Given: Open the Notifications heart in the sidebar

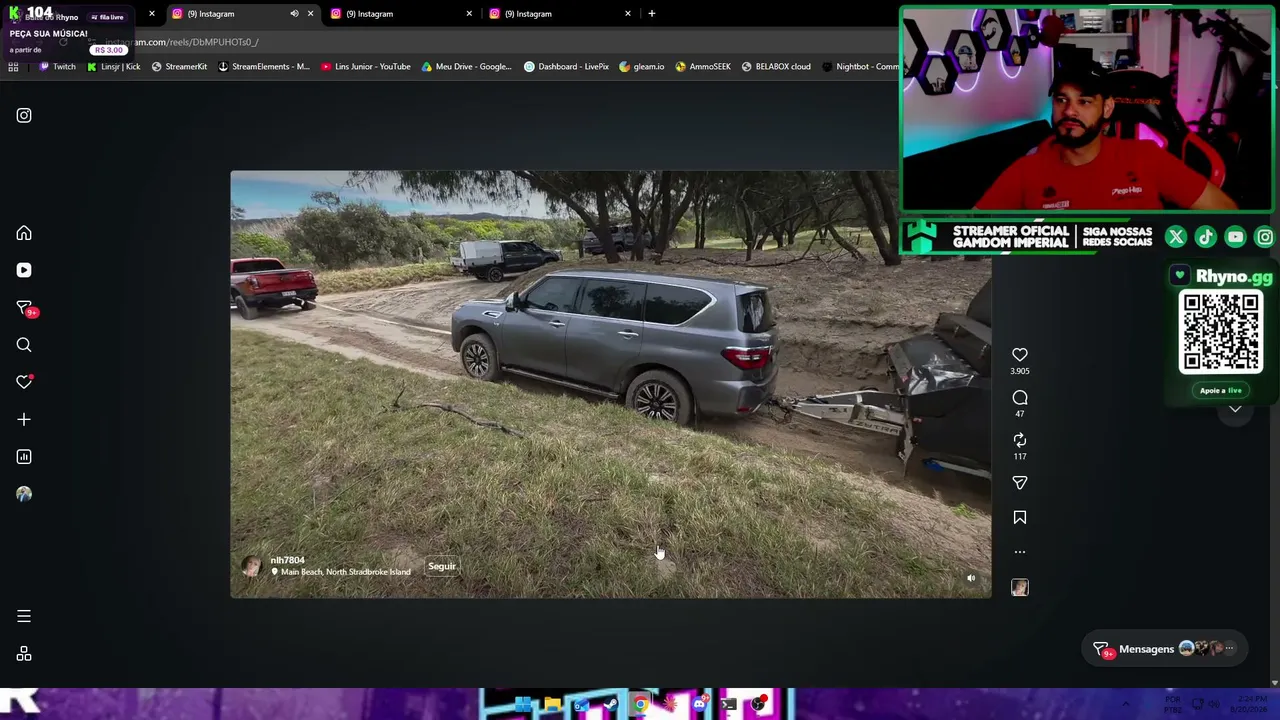Looking at the screenshot, I should 24,382.
